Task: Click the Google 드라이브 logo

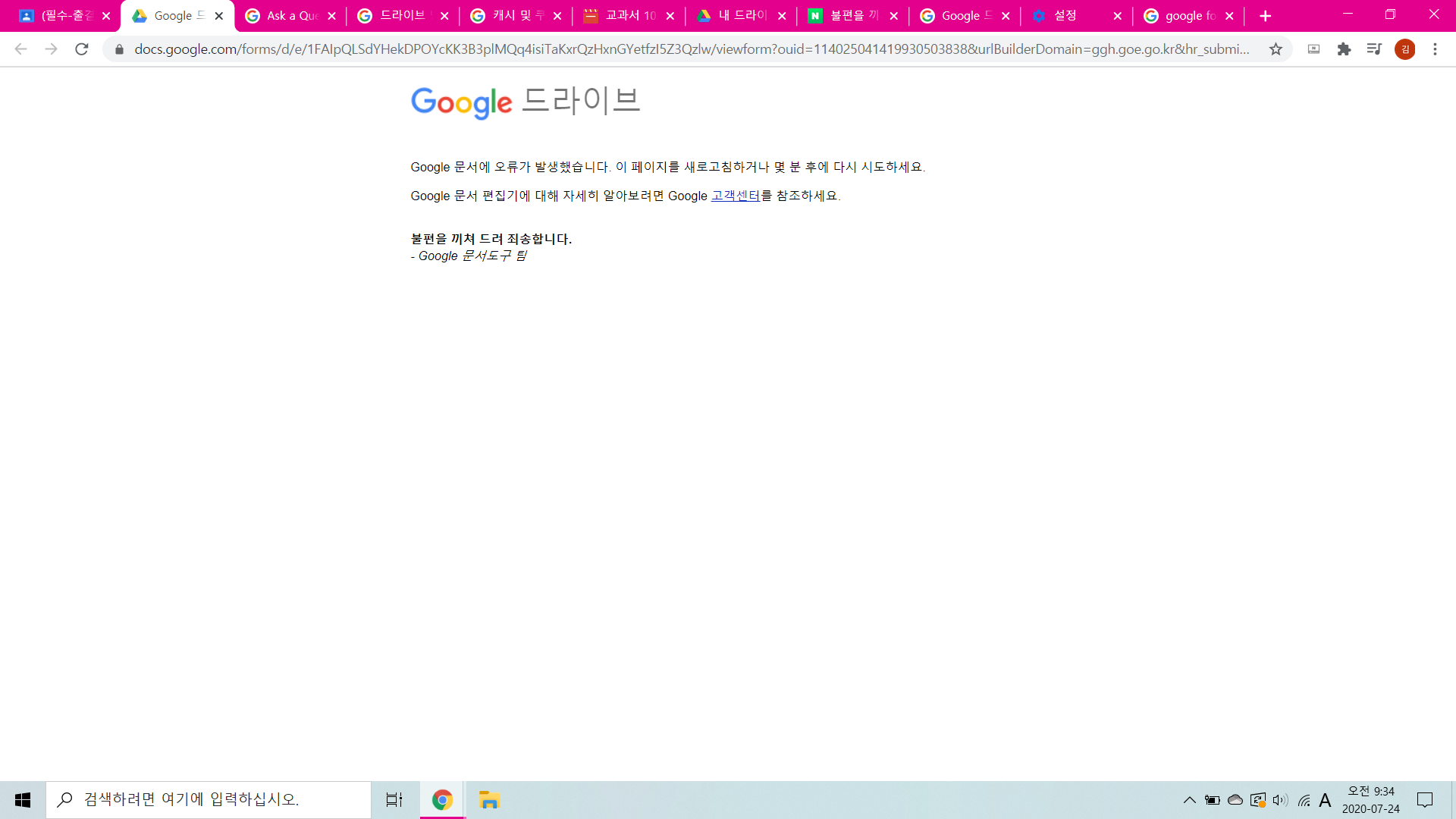Action: pyautogui.click(x=526, y=102)
